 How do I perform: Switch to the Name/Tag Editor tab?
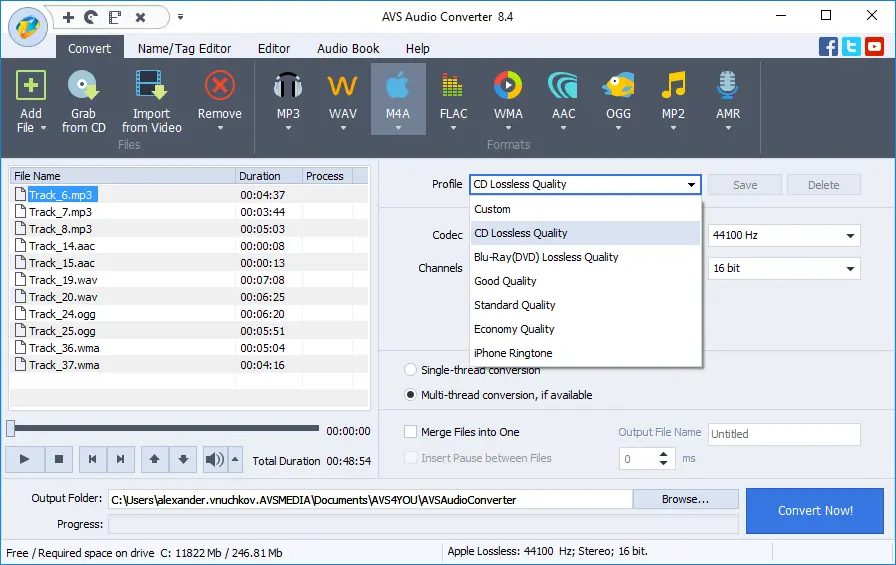tap(185, 49)
